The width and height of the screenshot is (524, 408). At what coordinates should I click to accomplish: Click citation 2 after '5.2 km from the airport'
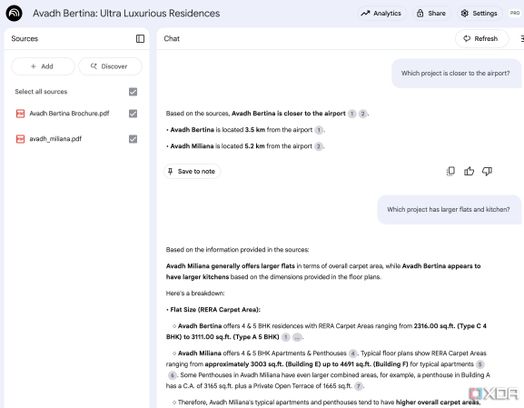tap(318, 146)
